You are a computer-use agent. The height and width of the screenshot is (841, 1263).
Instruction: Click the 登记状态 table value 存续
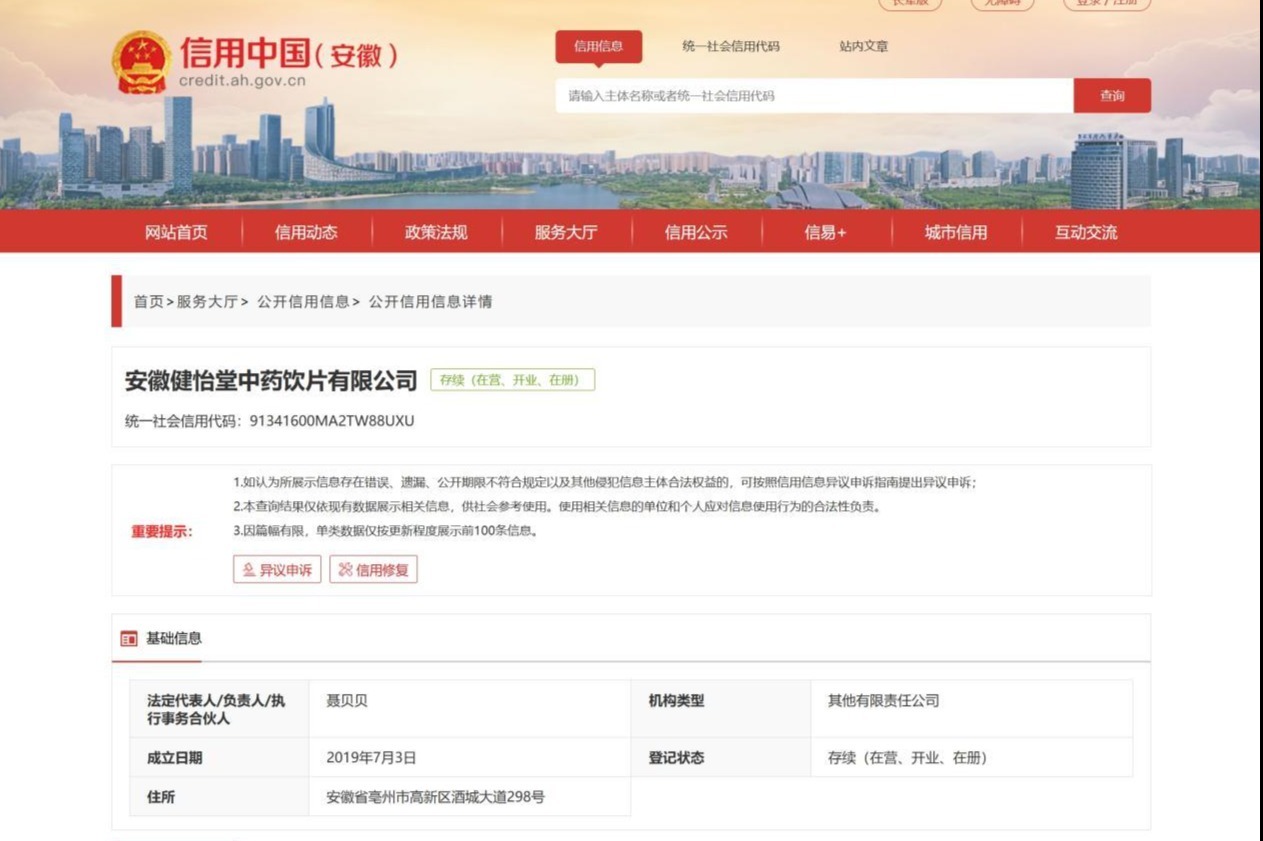click(907, 758)
